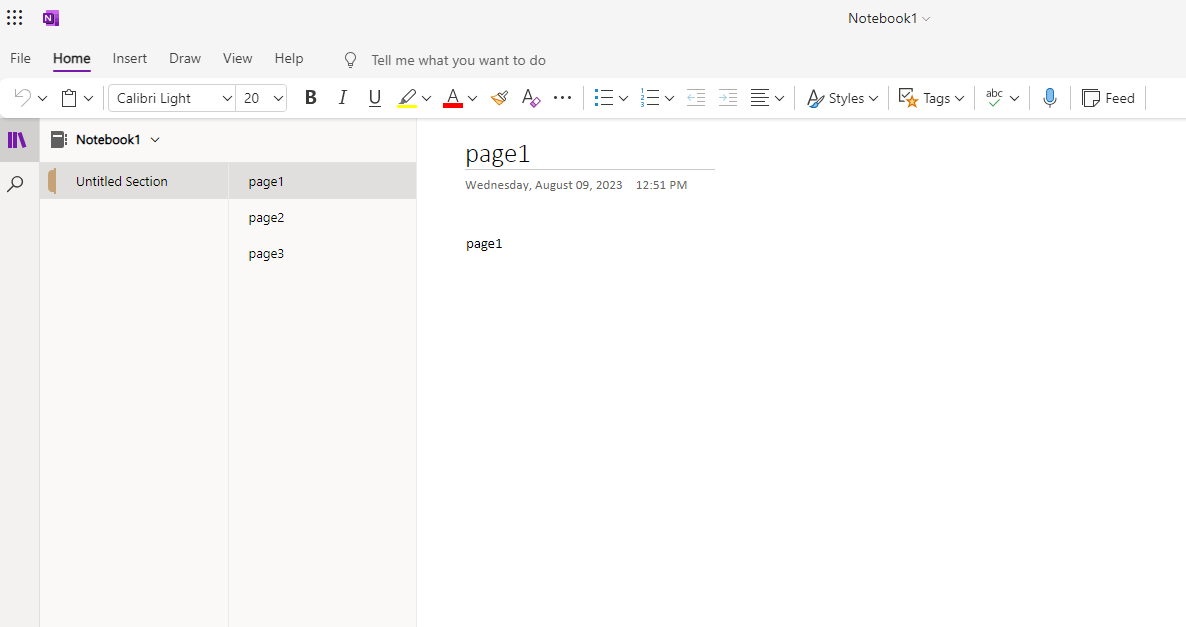This screenshot has width=1186, height=627.
Task: Open the search in the sidebar
Action: click(x=18, y=183)
